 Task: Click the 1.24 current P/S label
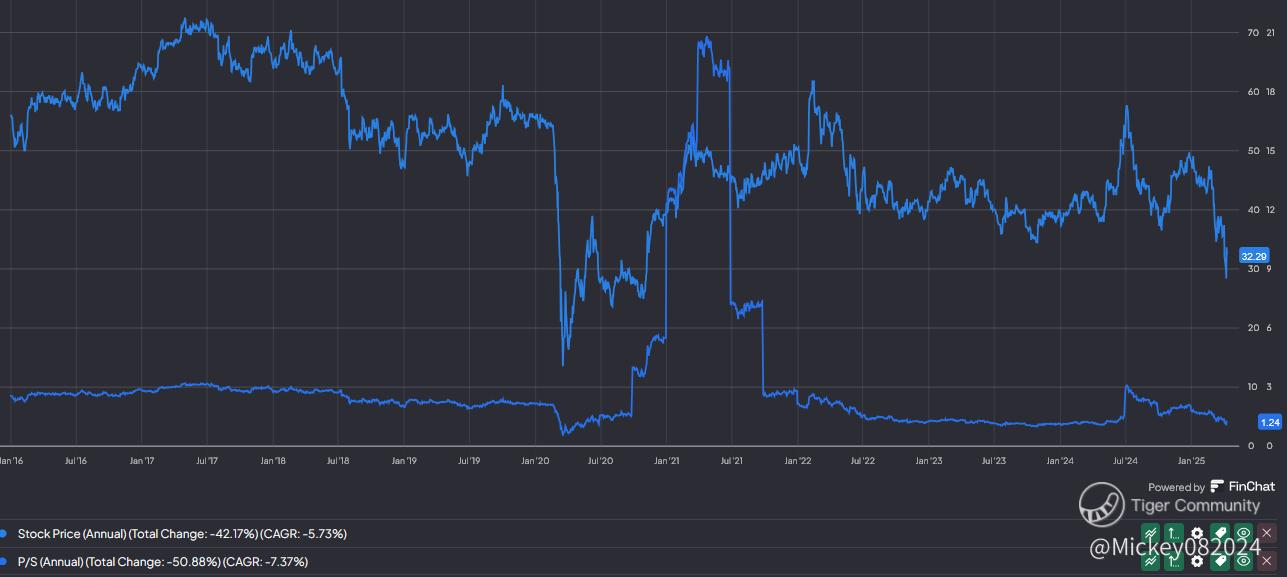coord(1270,422)
